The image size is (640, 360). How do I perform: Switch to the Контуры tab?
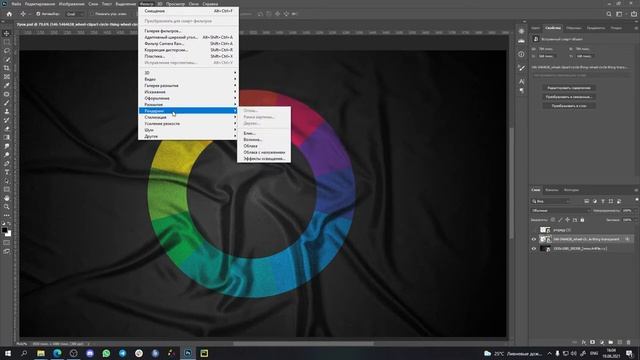click(571, 190)
